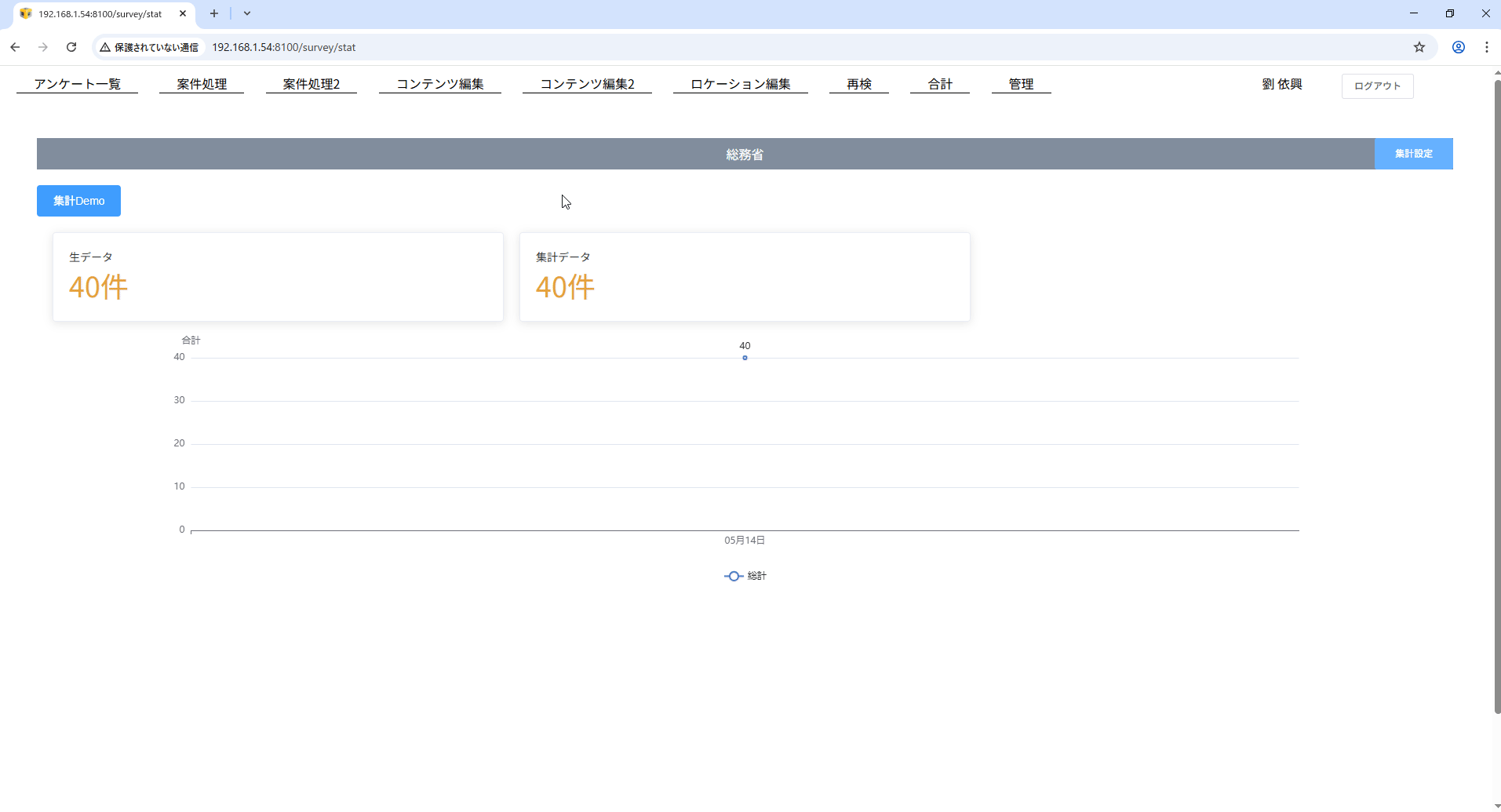Switch to the アンケート一覧 tab
The width and height of the screenshot is (1501, 812).
76,83
